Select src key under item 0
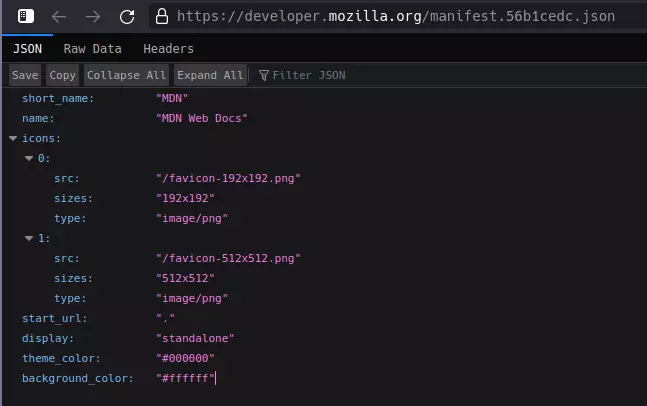This screenshot has height=406, width=647. (66, 178)
